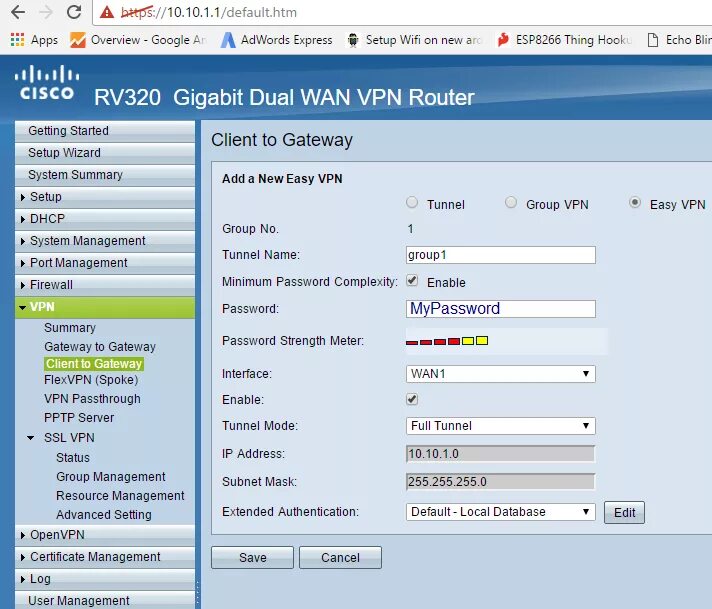Image resolution: width=712 pixels, height=609 pixels.
Task: Click the Subnet Mask field
Action: (500, 482)
